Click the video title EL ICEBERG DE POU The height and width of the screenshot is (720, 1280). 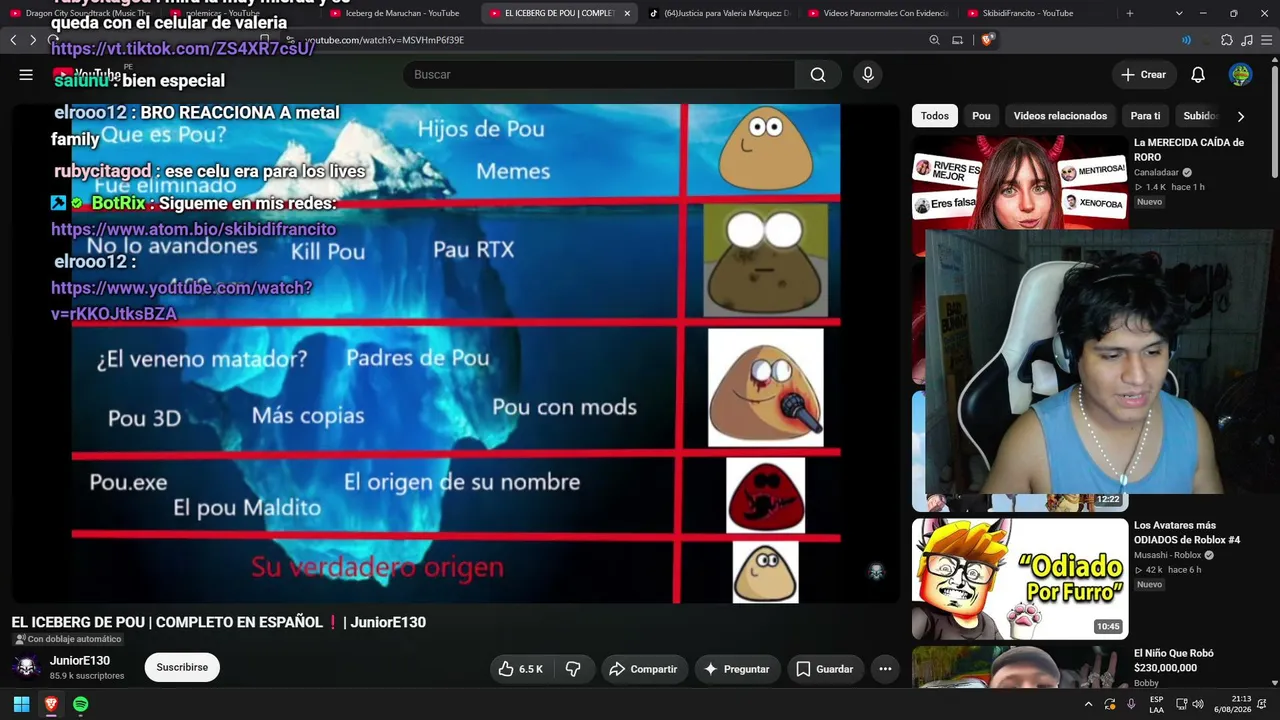click(x=219, y=622)
